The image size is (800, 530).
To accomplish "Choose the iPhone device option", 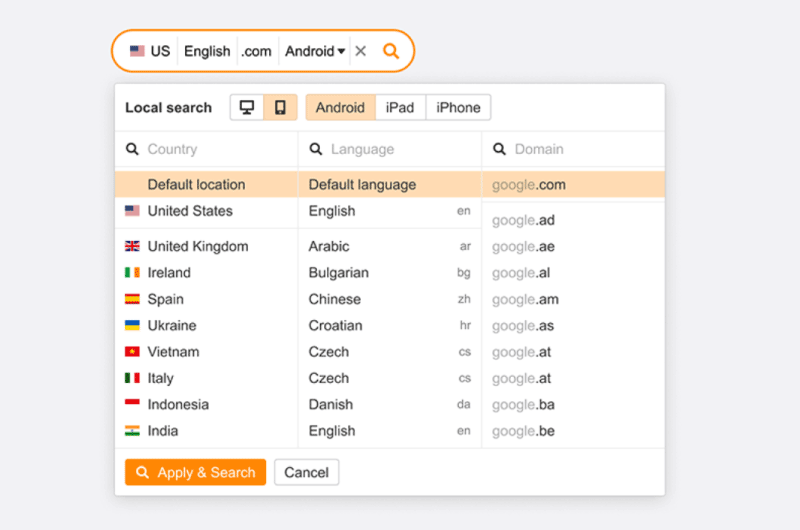I will [458, 107].
